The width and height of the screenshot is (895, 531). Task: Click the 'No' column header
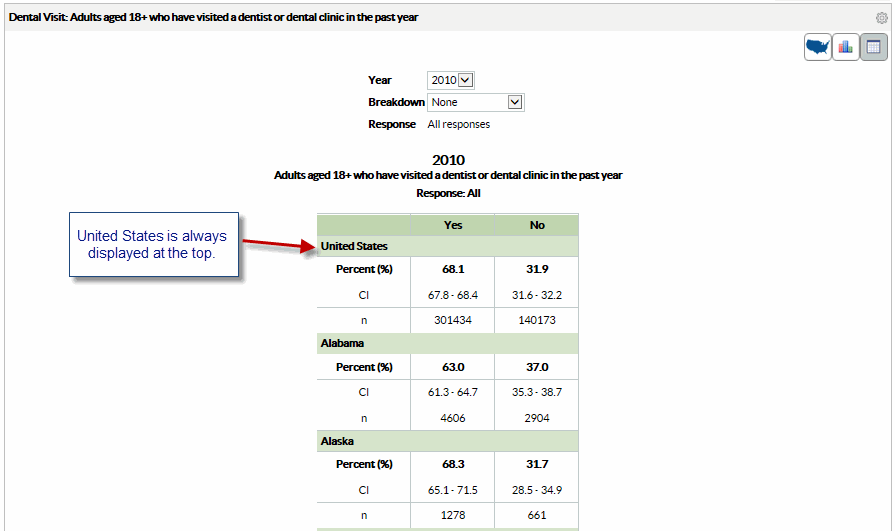(x=537, y=225)
